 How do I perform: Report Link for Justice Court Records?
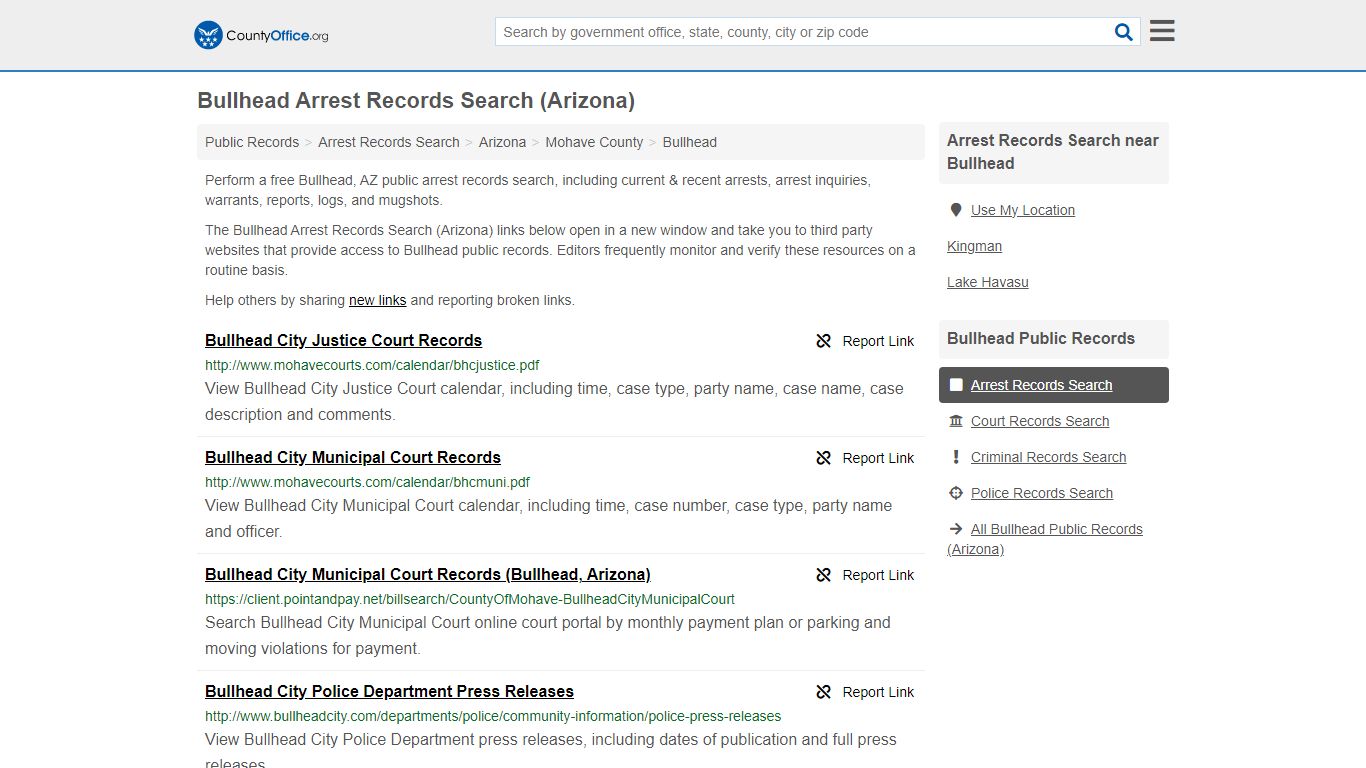(878, 341)
